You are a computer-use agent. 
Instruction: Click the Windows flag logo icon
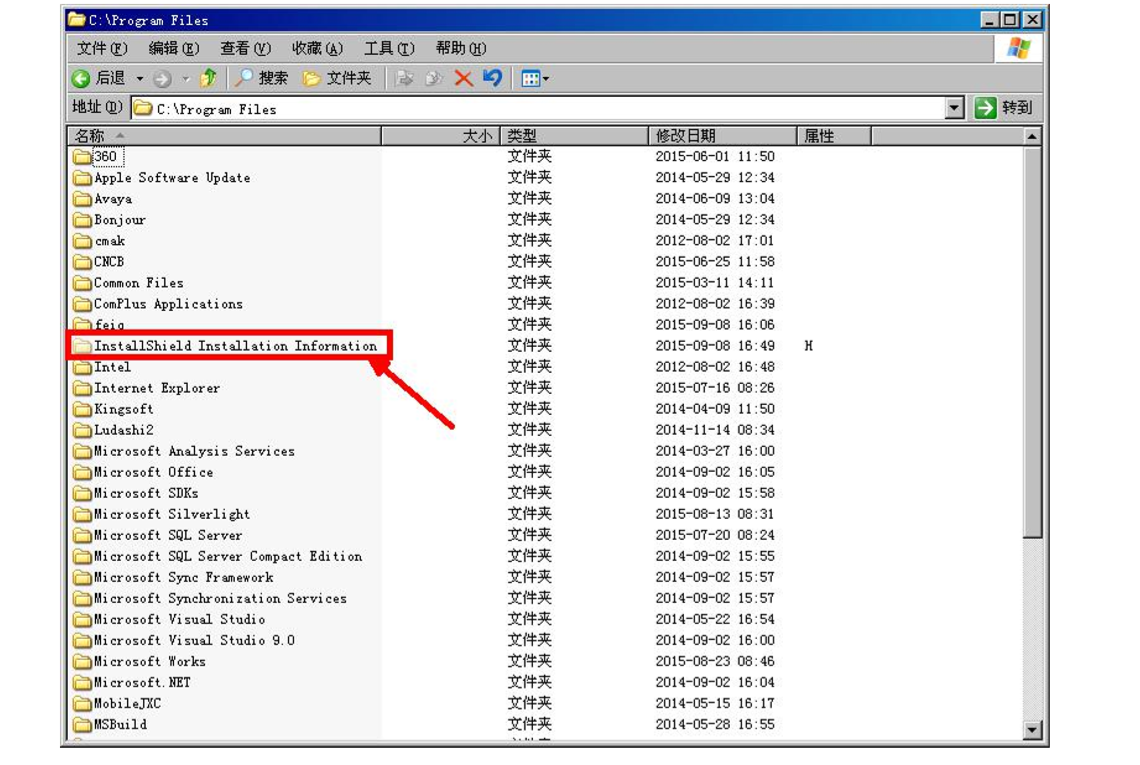click(1019, 49)
